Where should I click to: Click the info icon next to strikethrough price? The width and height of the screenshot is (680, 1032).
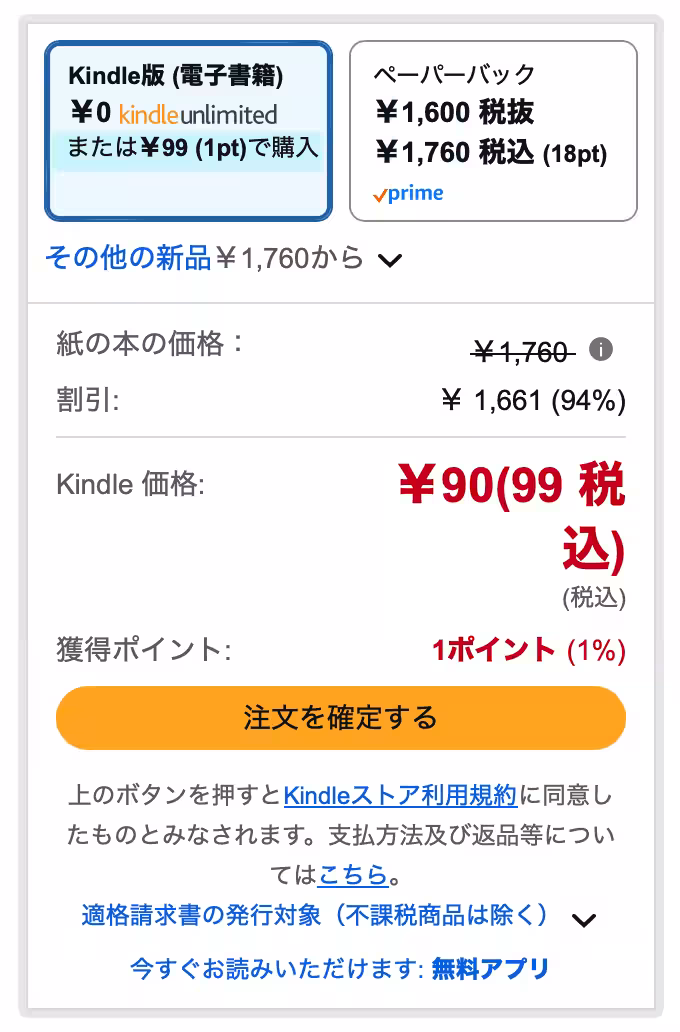click(x=601, y=349)
